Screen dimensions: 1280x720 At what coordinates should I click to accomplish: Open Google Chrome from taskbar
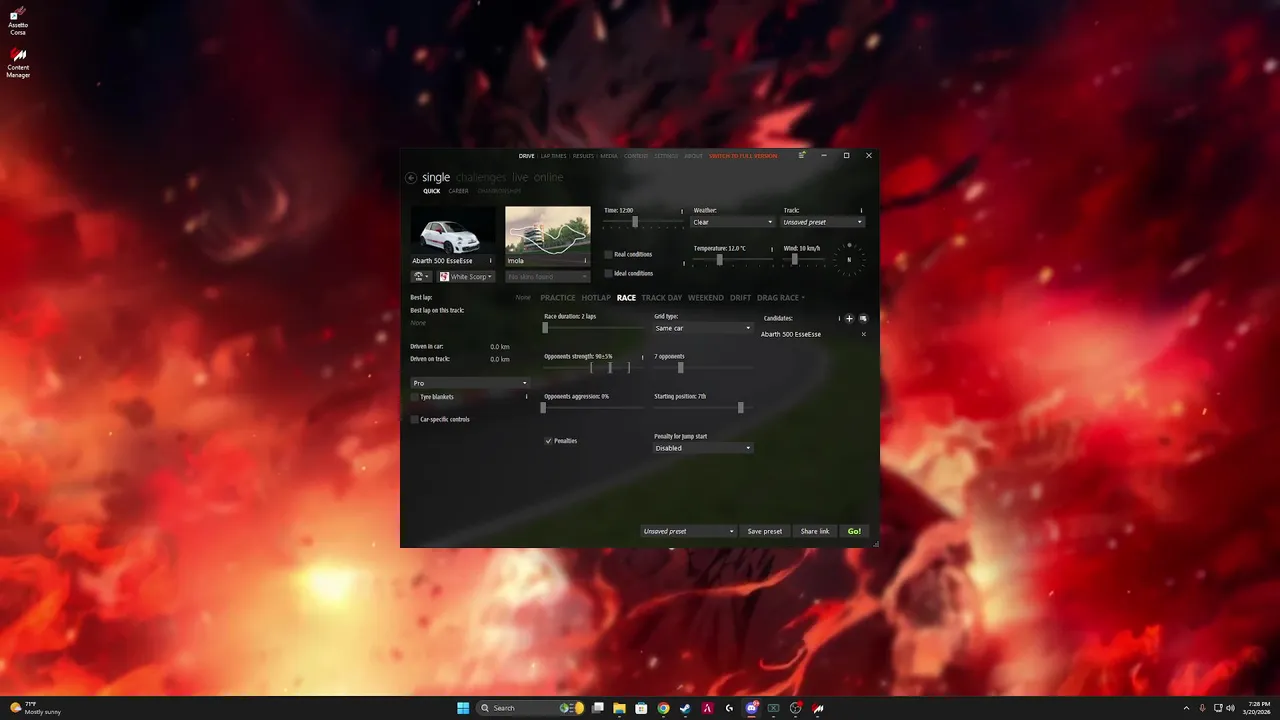coord(663,708)
